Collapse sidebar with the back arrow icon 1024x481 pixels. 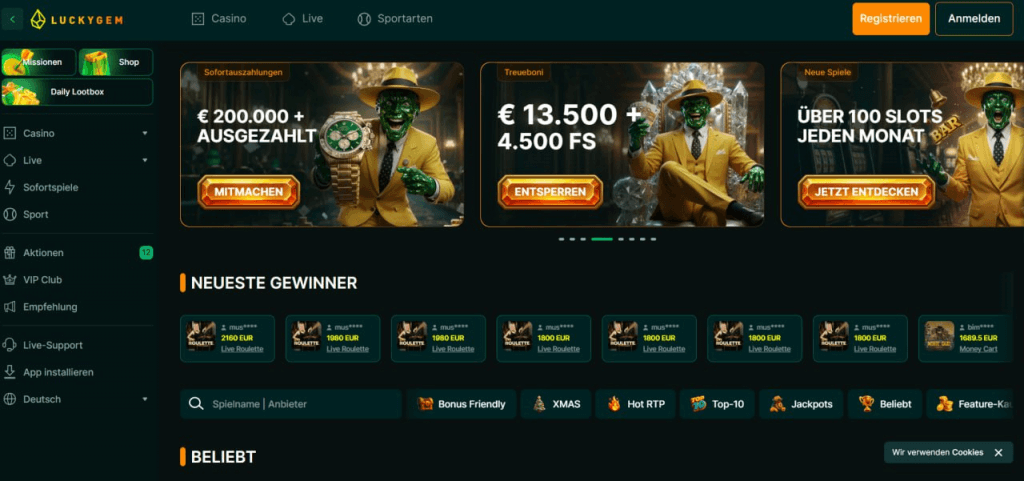click(x=12, y=19)
